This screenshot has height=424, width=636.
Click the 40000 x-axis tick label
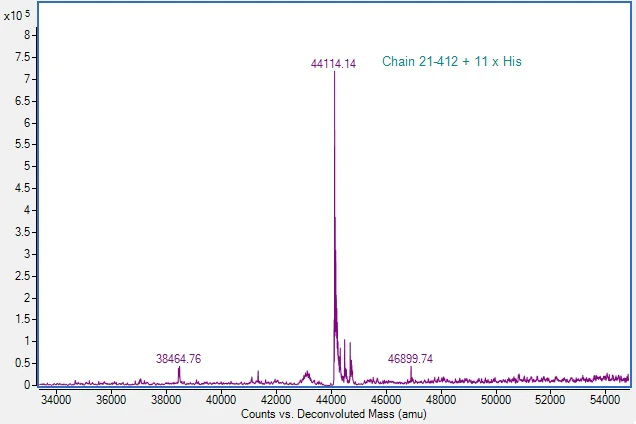221,400
